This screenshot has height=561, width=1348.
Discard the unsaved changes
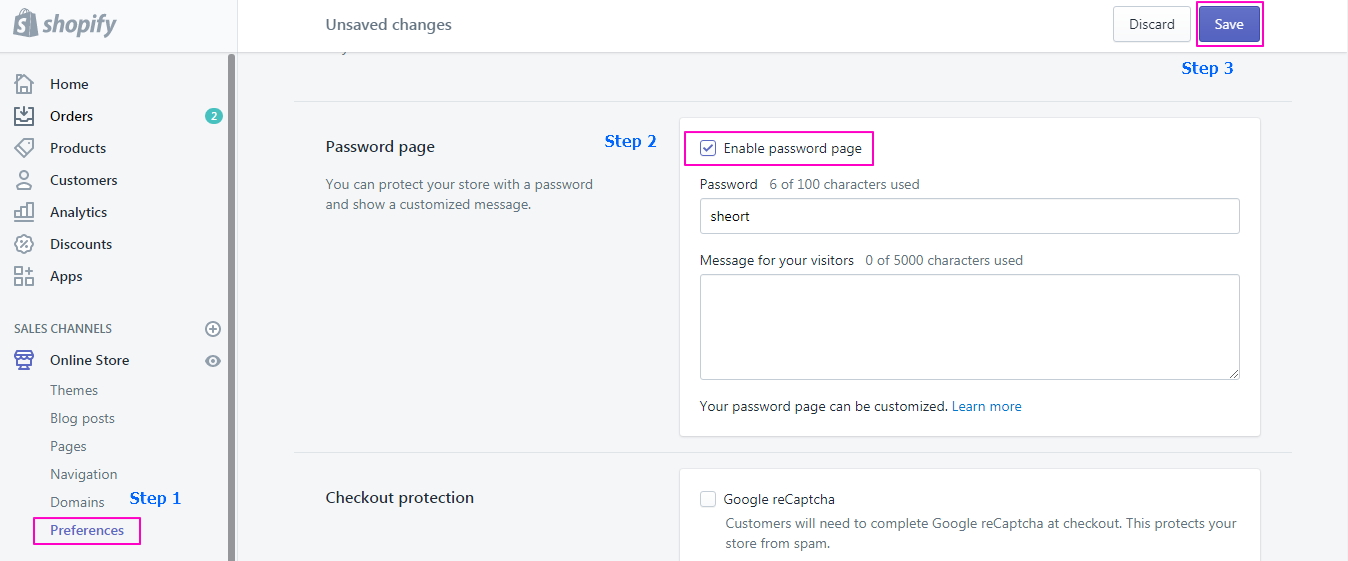(x=1151, y=24)
